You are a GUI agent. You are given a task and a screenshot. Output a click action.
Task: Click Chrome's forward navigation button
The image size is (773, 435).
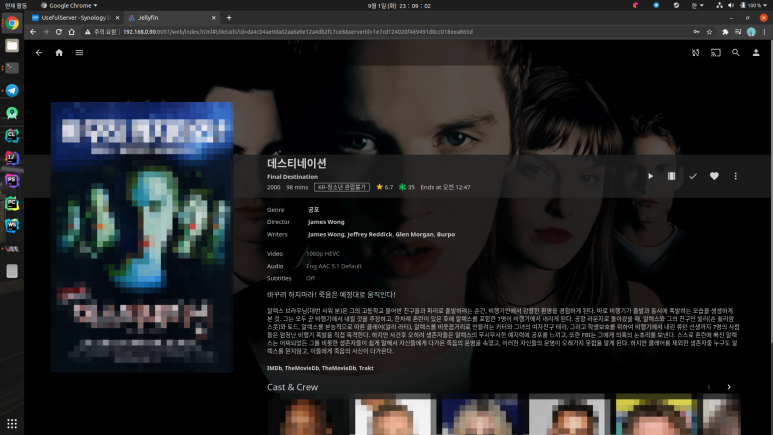click(x=46, y=32)
